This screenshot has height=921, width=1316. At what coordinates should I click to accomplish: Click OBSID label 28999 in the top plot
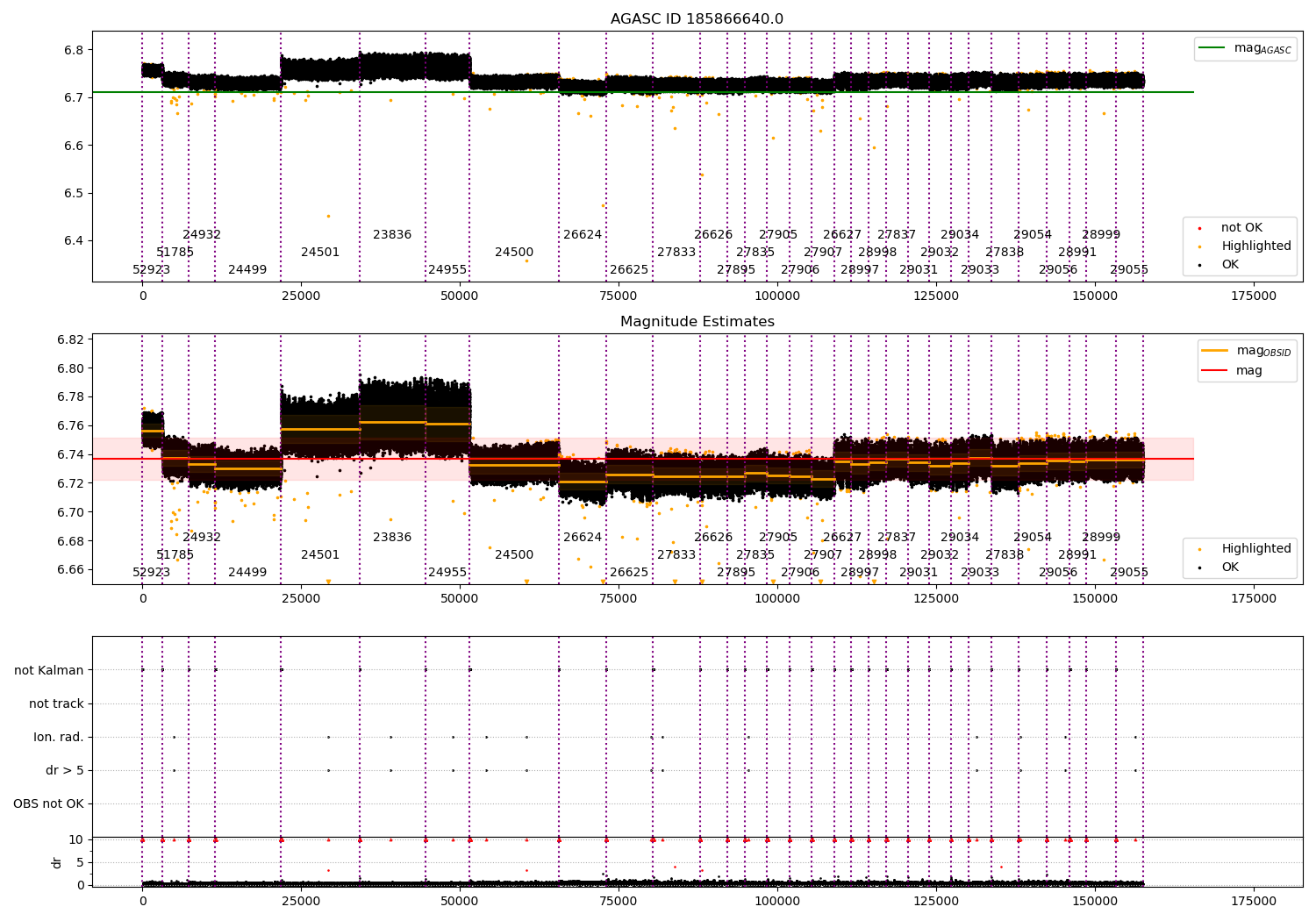(x=1101, y=235)
